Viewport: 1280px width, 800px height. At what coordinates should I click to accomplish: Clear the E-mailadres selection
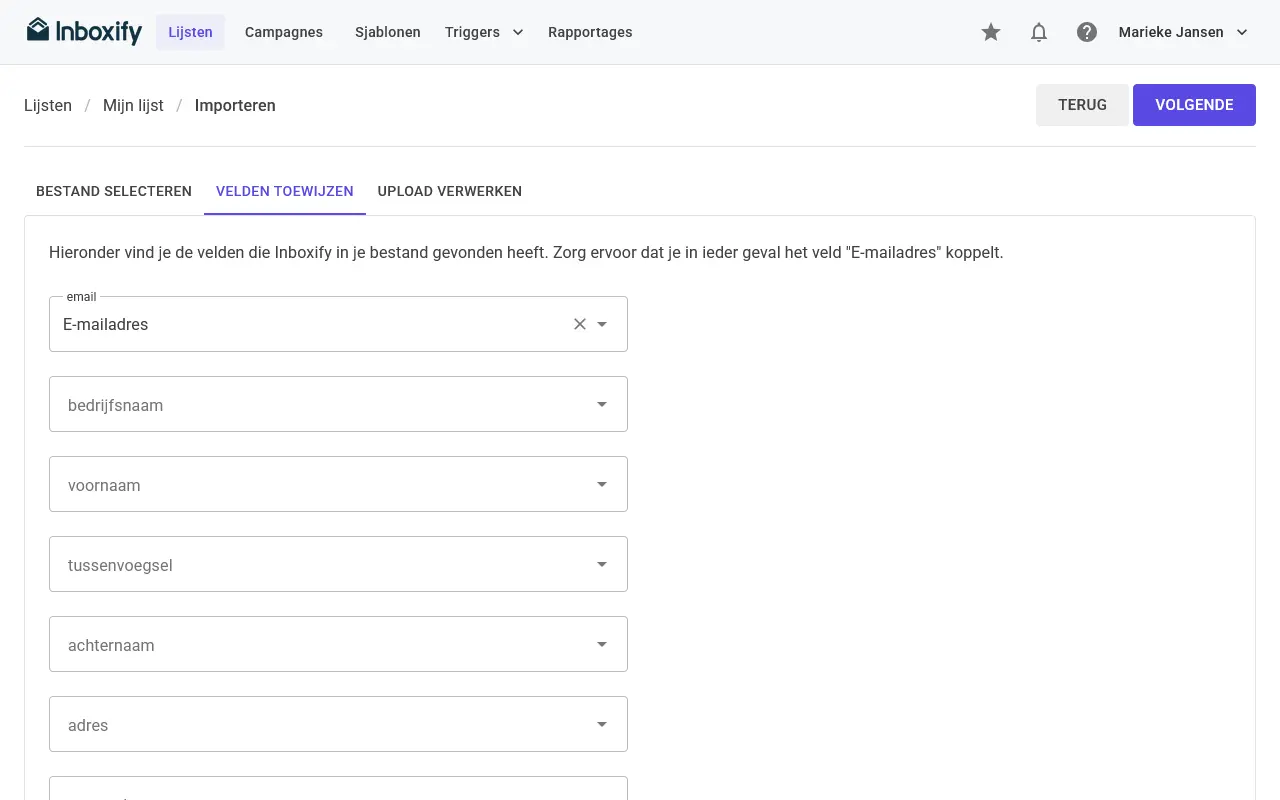click(x=580, y=324)
